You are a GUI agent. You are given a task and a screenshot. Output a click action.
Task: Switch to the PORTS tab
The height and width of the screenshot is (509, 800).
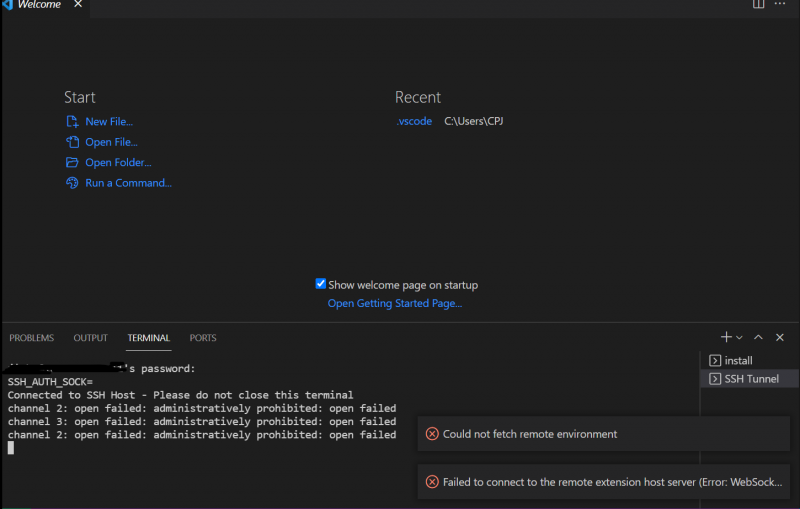[x=203, y=338]
